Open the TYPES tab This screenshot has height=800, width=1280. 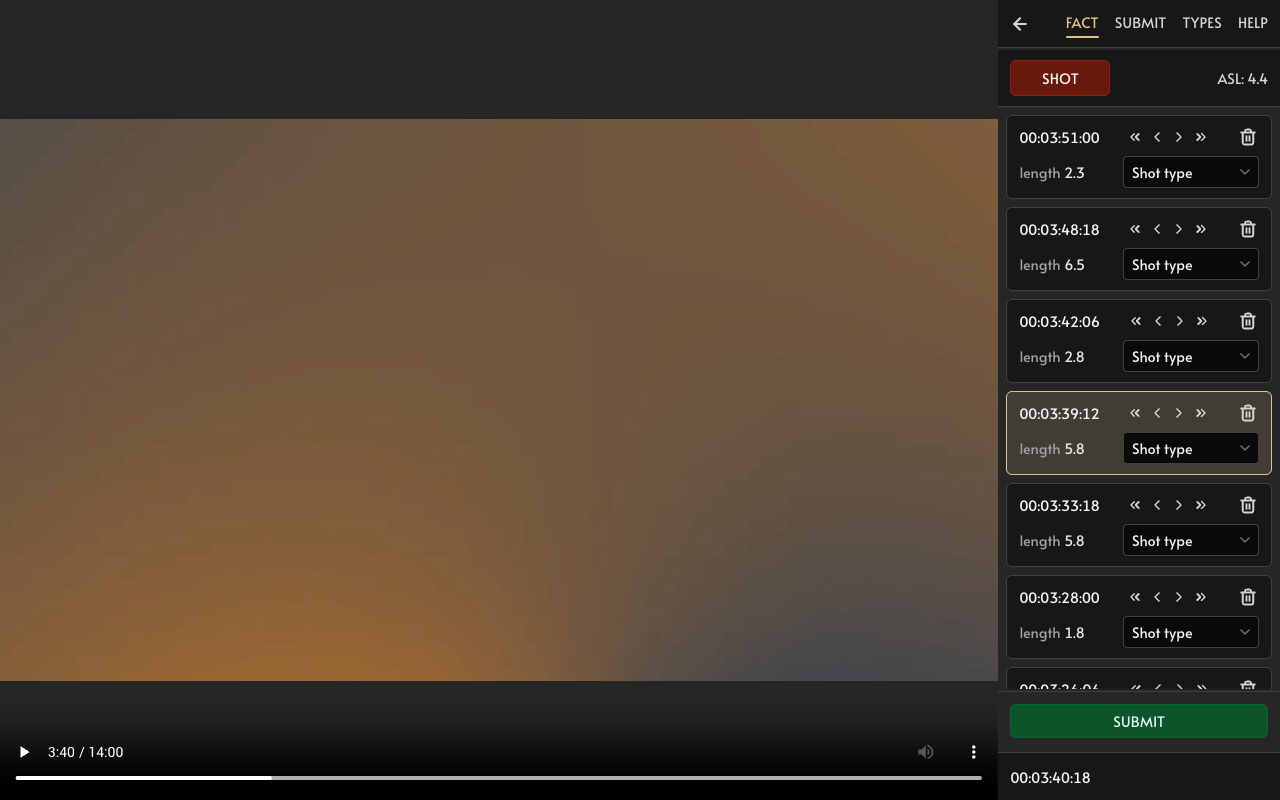1202,23
